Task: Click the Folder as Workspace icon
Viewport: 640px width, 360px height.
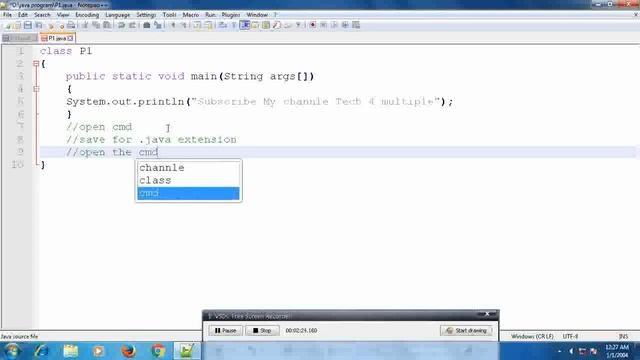Action: (288, 25)
